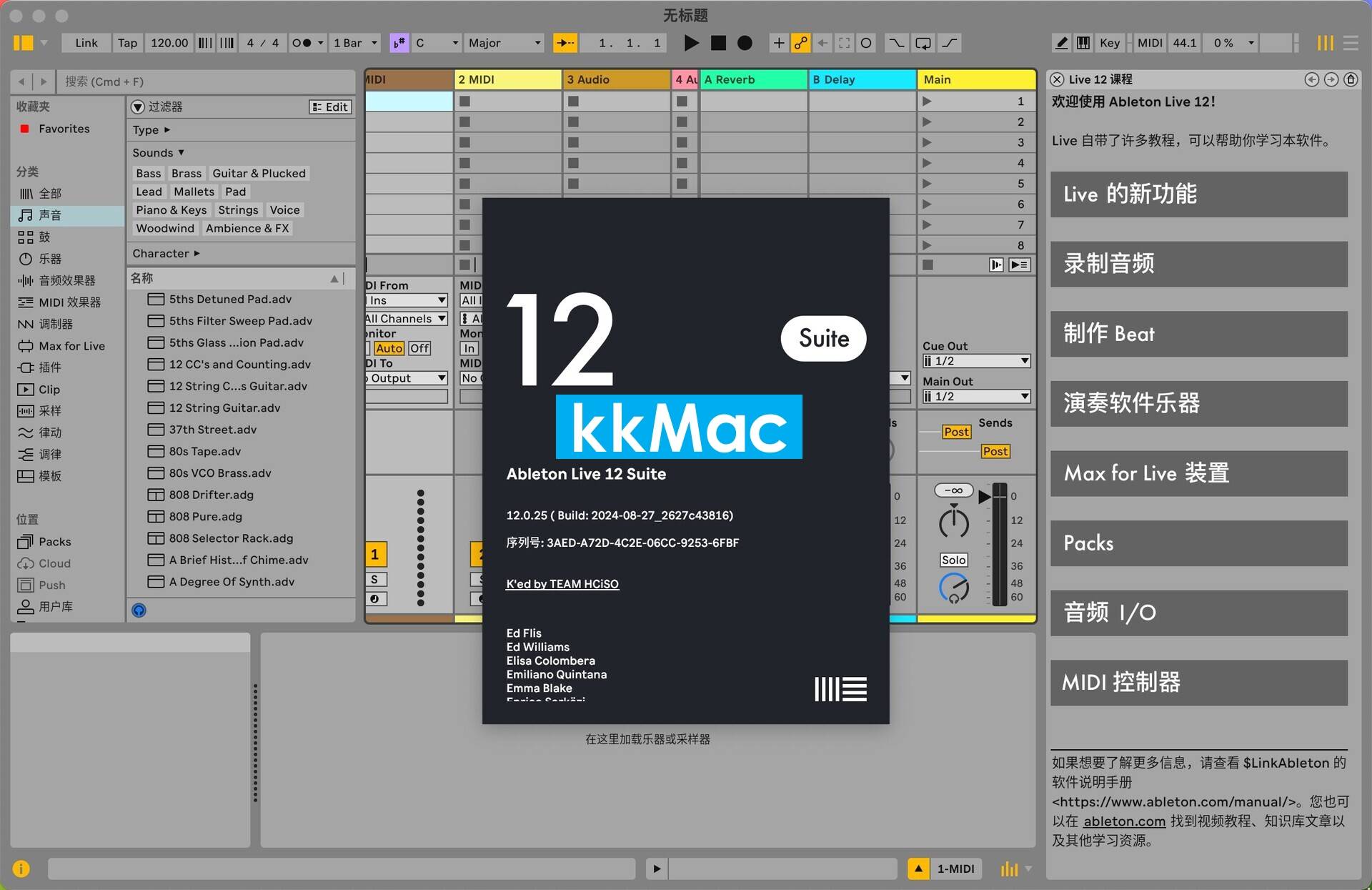Screen dimensions: 1372x890
Task: Click the phase nudge down icon
Action: pos(205,43)
